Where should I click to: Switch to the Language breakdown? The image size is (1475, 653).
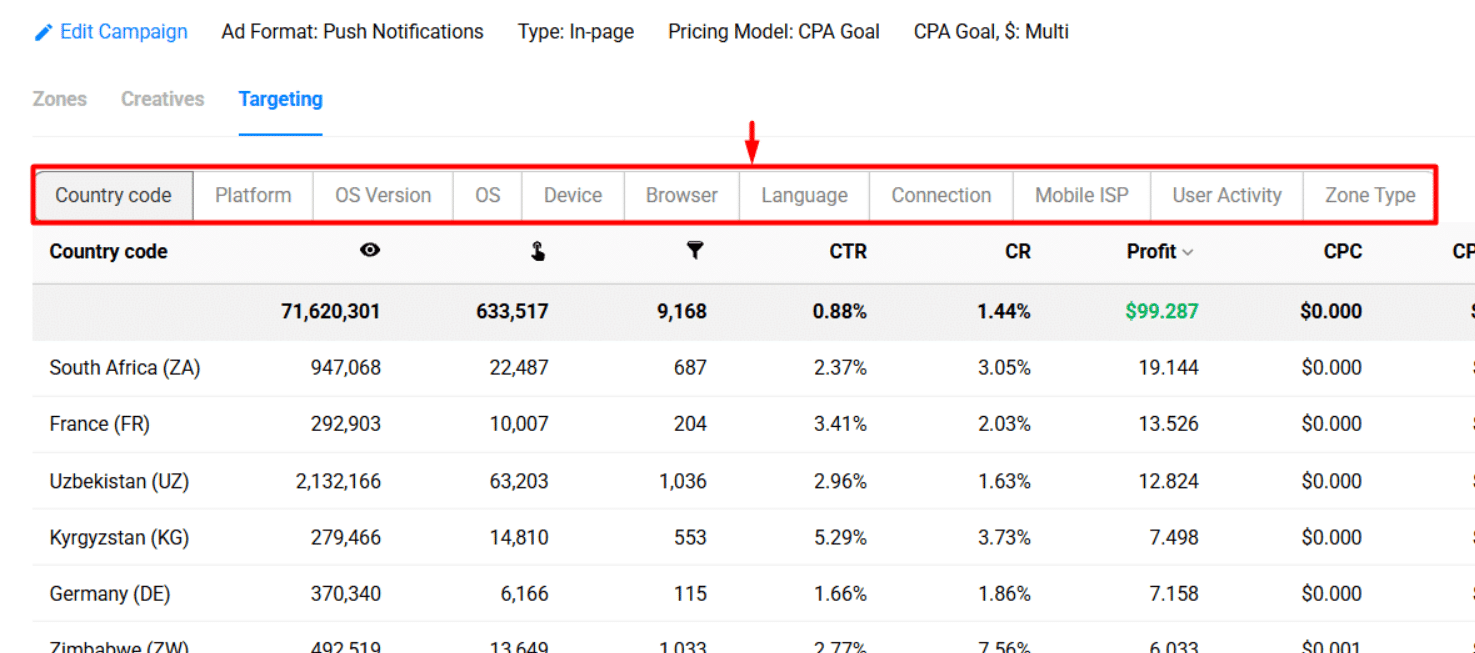pyautogui.click(x=804, y=195)
